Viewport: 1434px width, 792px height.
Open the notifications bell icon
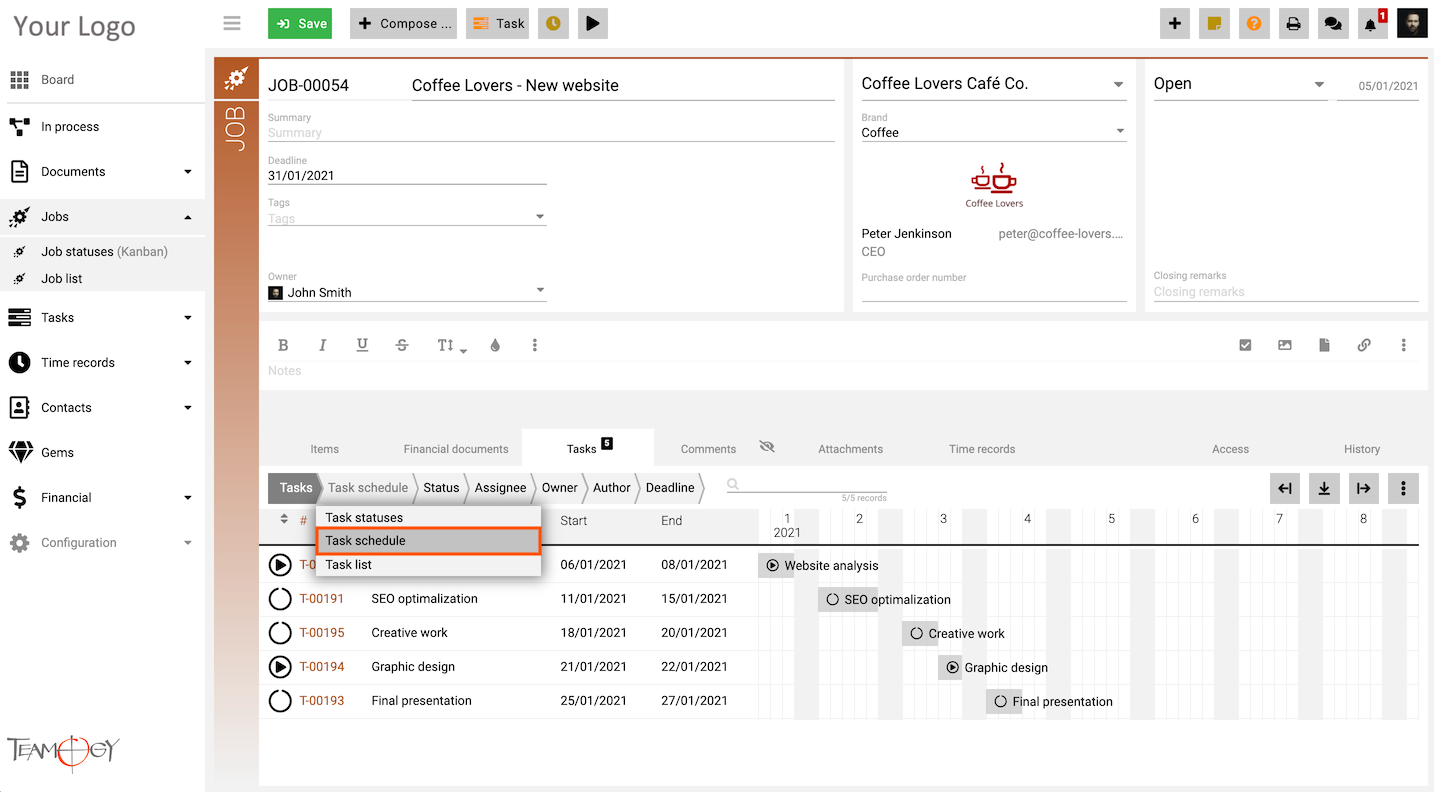[1372, 23]
